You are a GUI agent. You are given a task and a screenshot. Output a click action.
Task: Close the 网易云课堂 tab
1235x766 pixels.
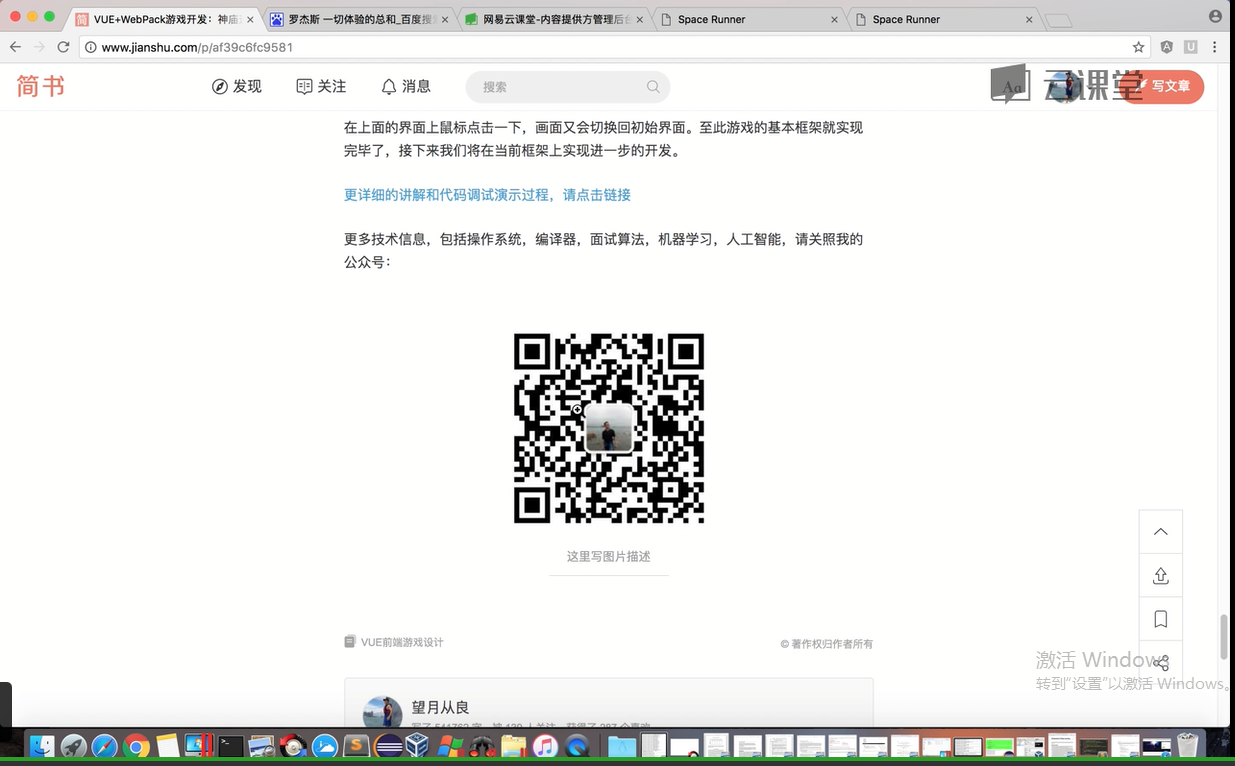pos(640,19)
